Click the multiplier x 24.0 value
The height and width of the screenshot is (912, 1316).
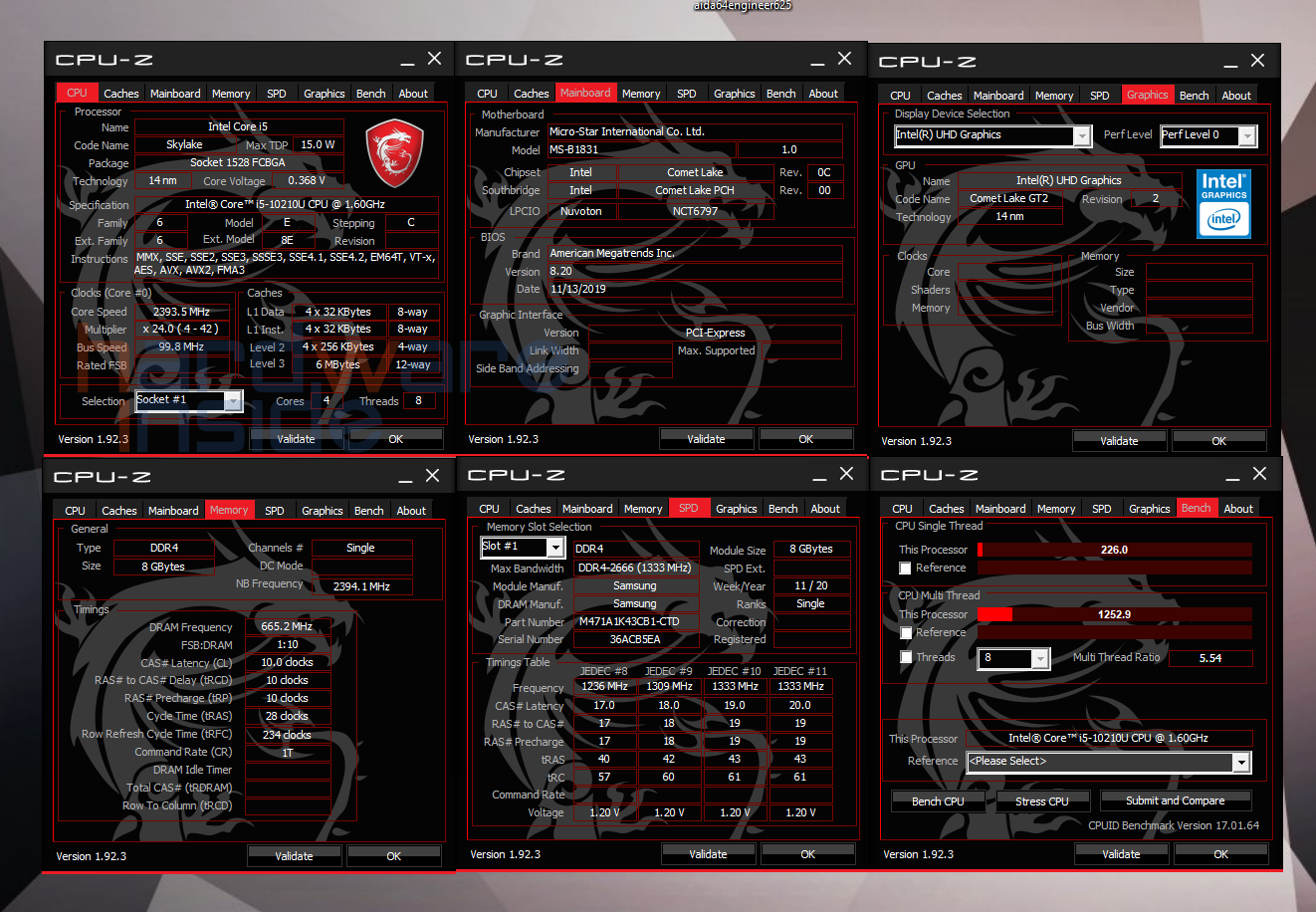point(181,330)
